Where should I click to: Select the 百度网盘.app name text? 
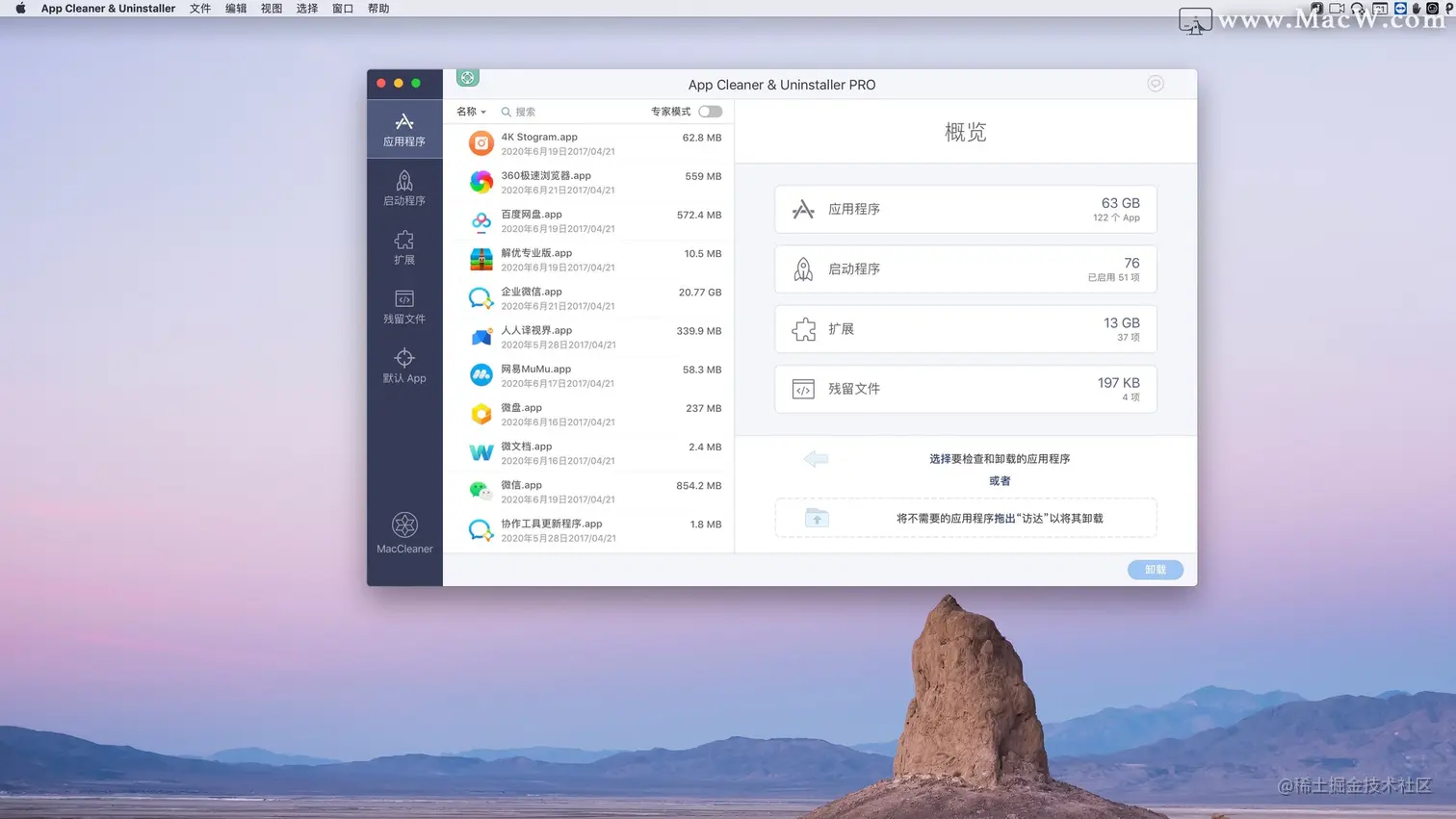532,215
